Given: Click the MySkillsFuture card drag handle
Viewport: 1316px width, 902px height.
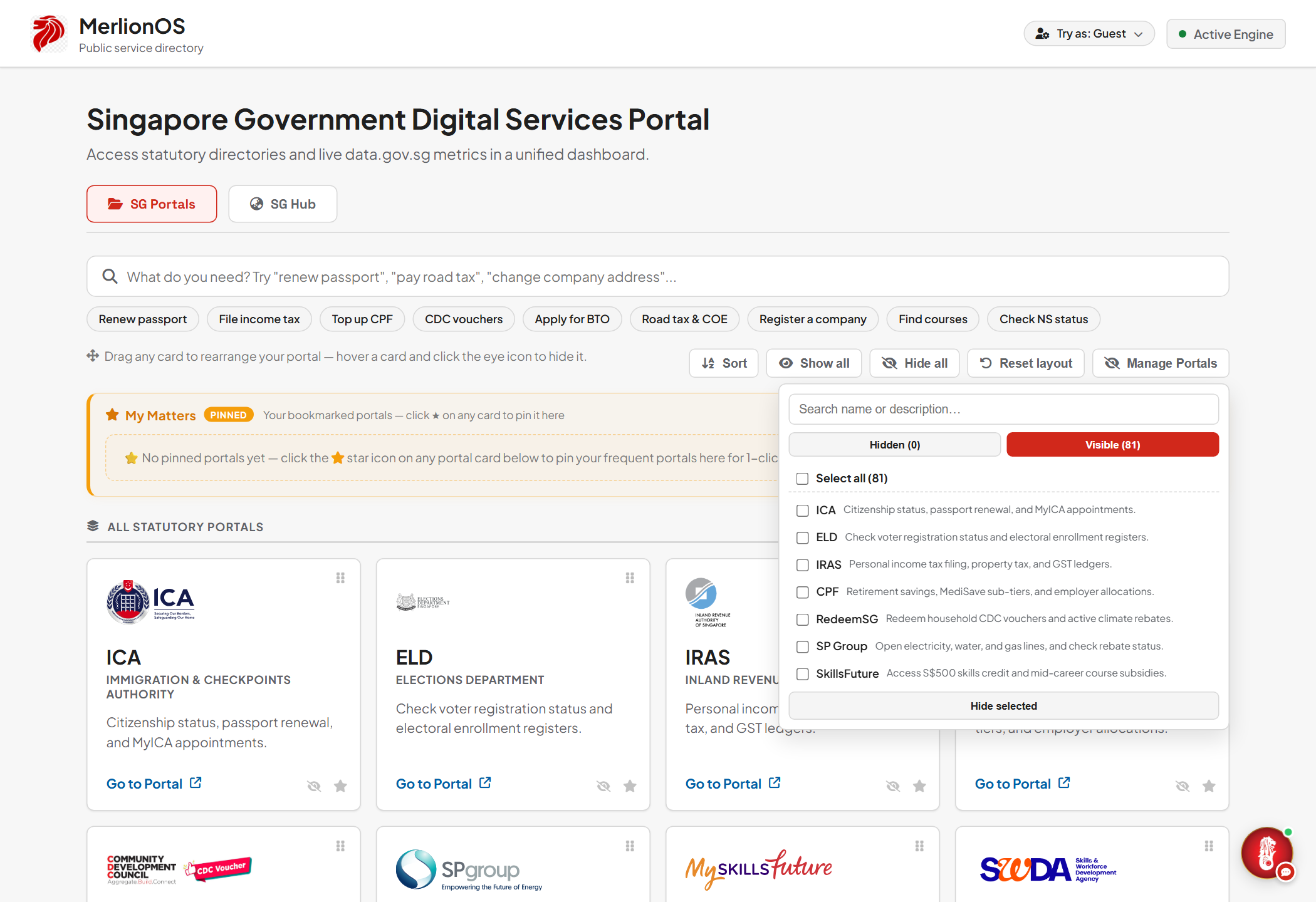Looking at the screenshot, I should click(x=919, y=846).
